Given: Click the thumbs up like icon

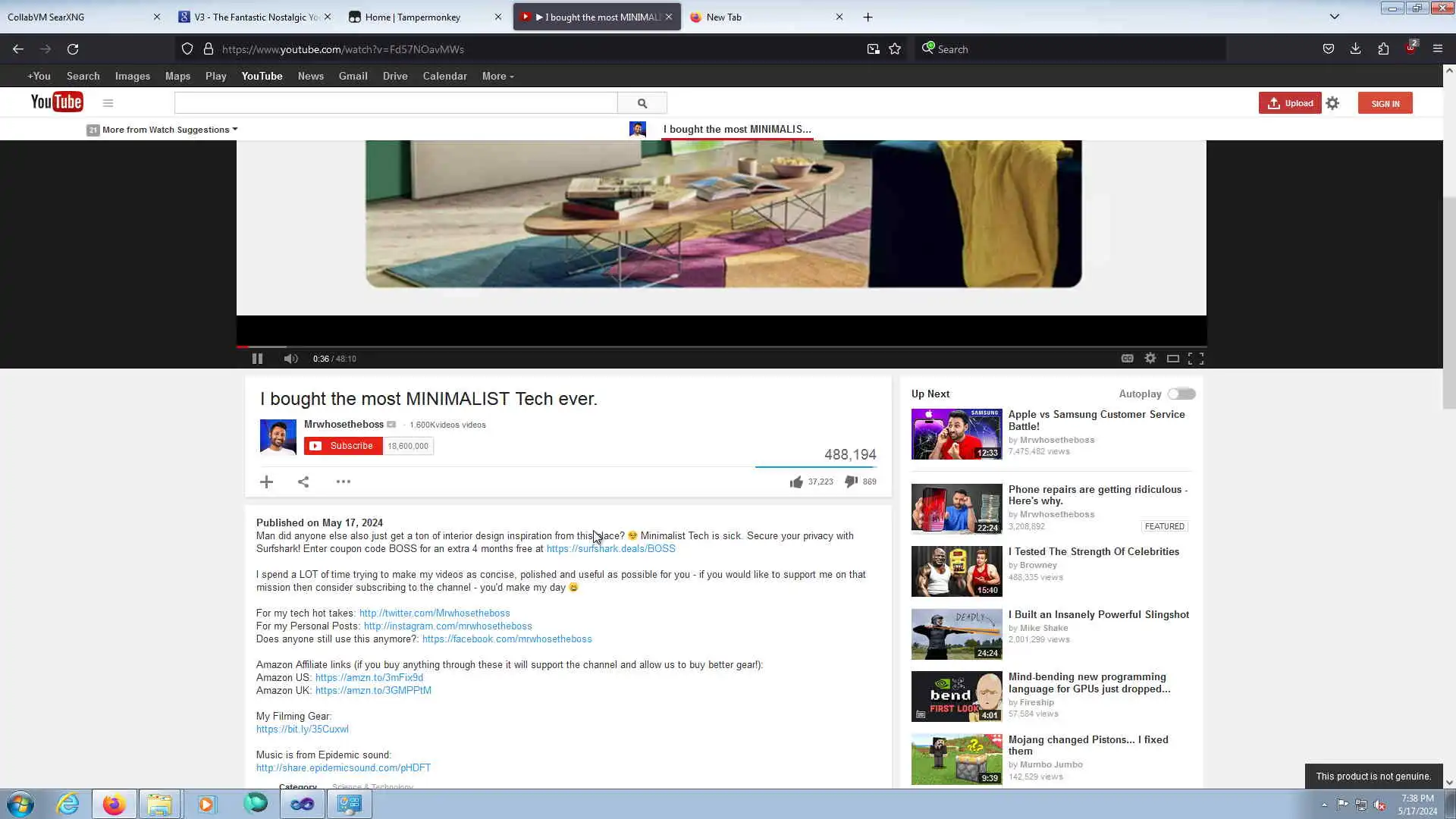Looking at the screenshot, I should (795, 482).
